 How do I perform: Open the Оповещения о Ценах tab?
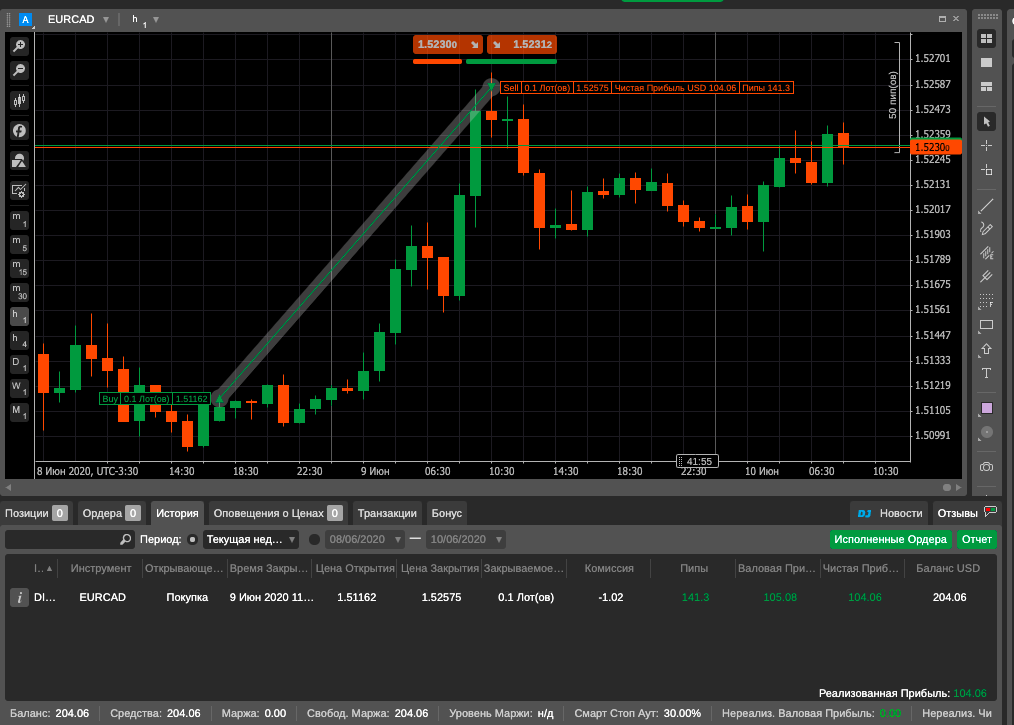278,514
